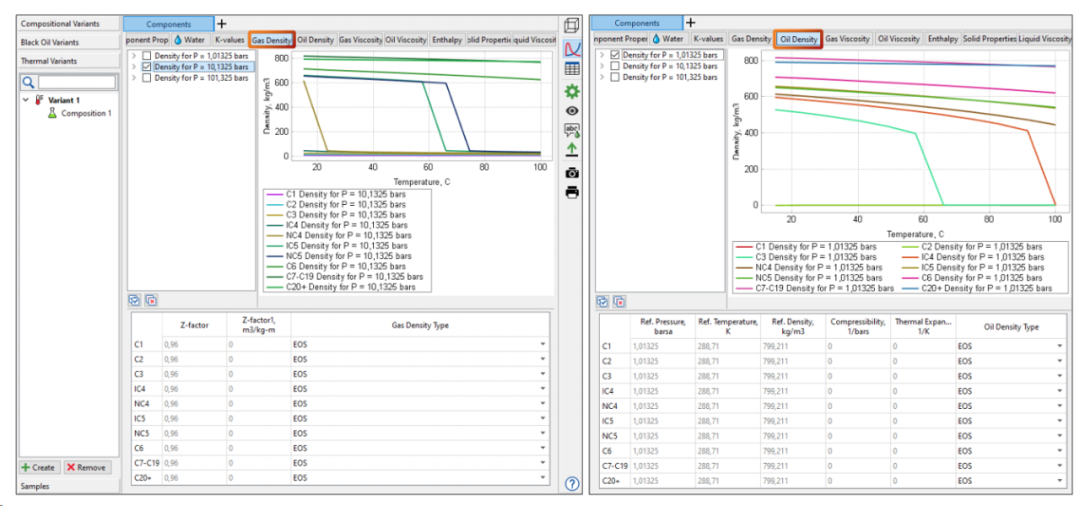Take a screenshot with the camera icon
Viewport: 1080px width, 506px height.
coord(572,172)
